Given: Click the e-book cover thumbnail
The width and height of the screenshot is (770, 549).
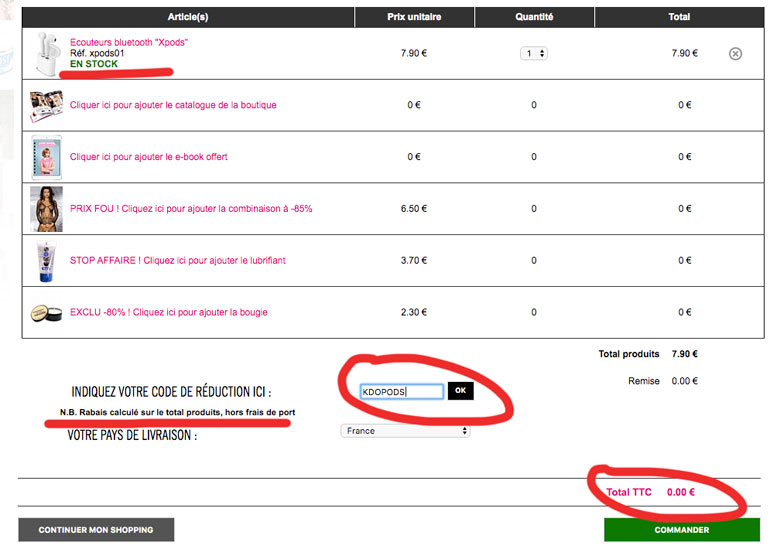Looking at the screenshot, I should tap(46, 157).
